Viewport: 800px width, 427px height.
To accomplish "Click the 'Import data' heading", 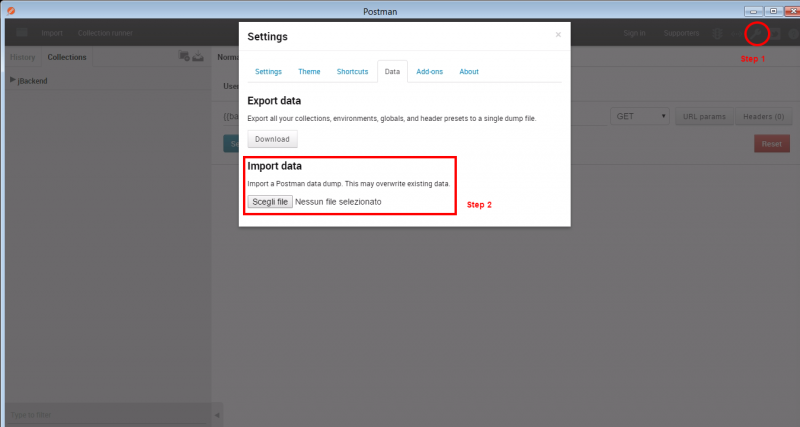I will pos(274,166).
